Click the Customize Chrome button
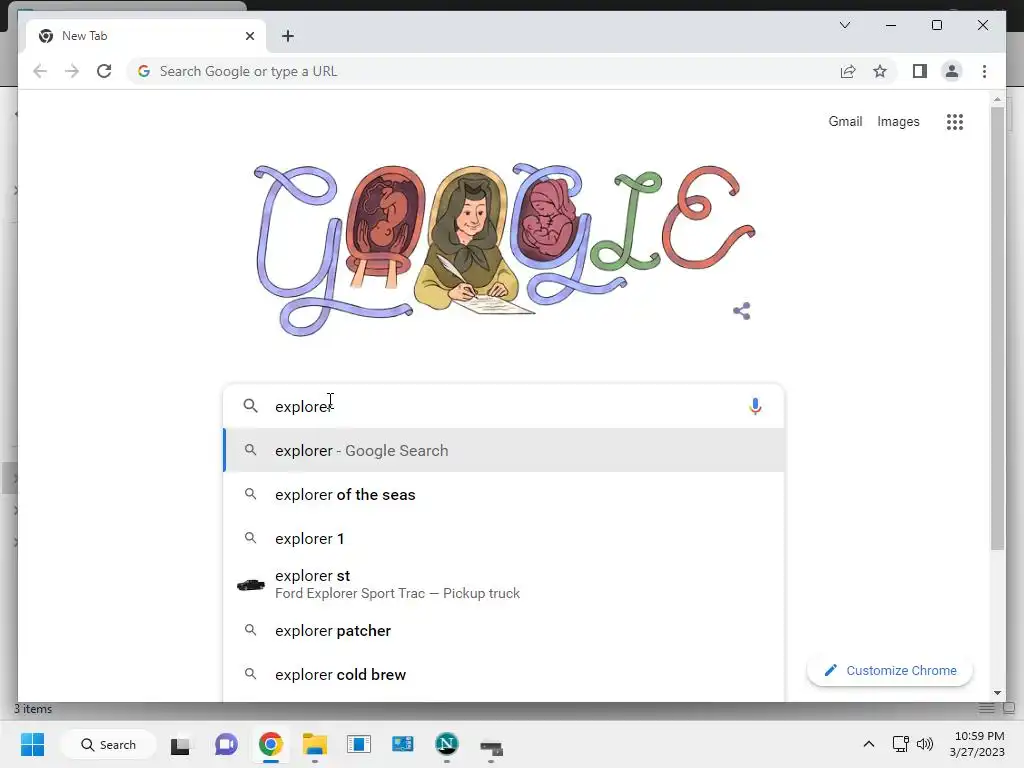Image resolution: width=1024 pixels, height=768 pixels. pyautogui.click(x=890, y=671)
